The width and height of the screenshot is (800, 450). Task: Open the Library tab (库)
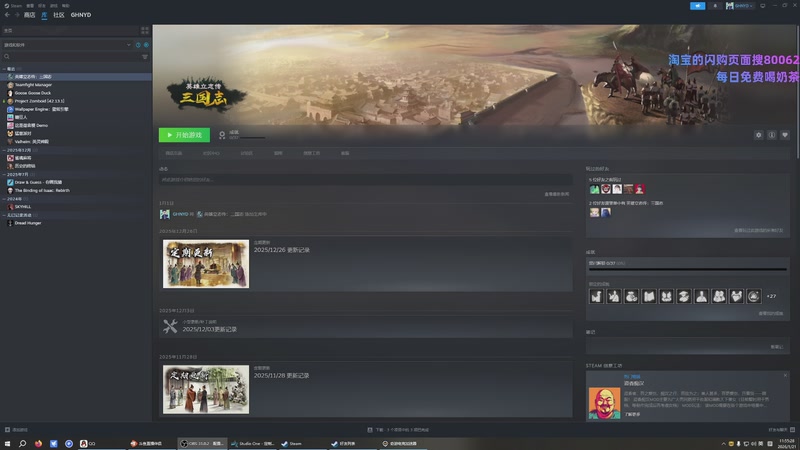point(44,15)
